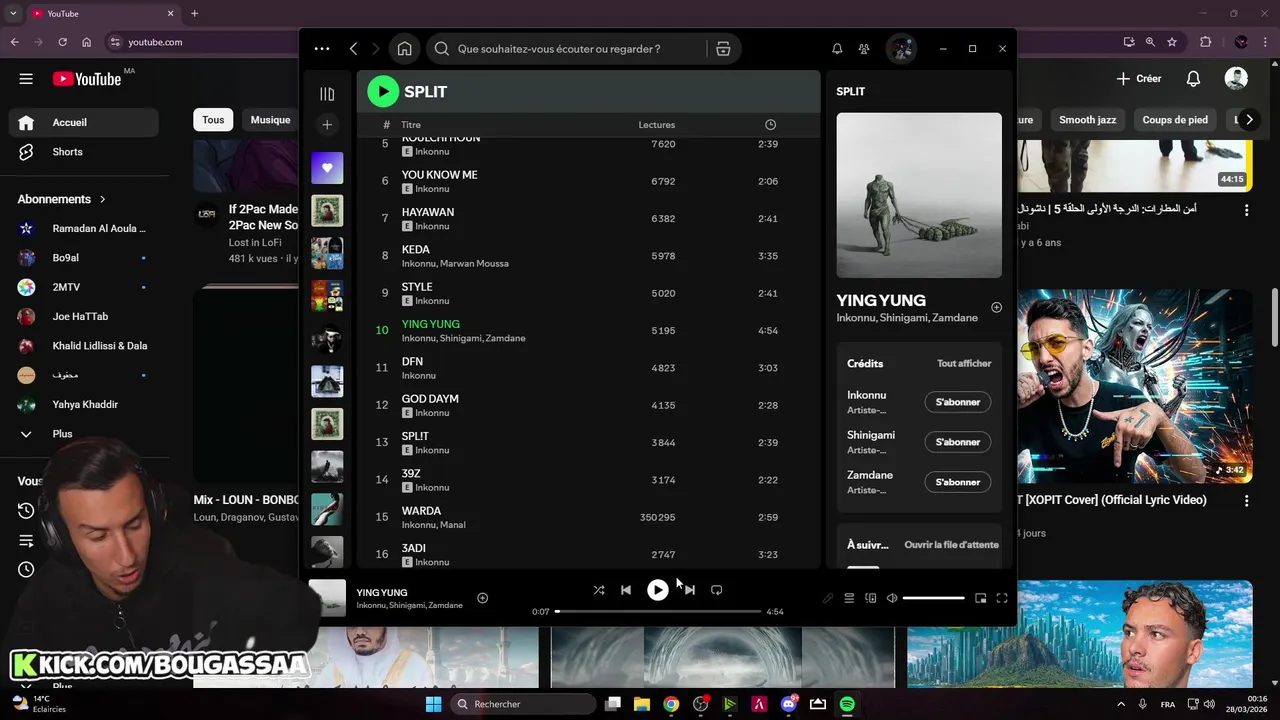Expand Your Library icon in Spotify sidebar
Screen dimensions: 1280x720
tap(327, 94)
